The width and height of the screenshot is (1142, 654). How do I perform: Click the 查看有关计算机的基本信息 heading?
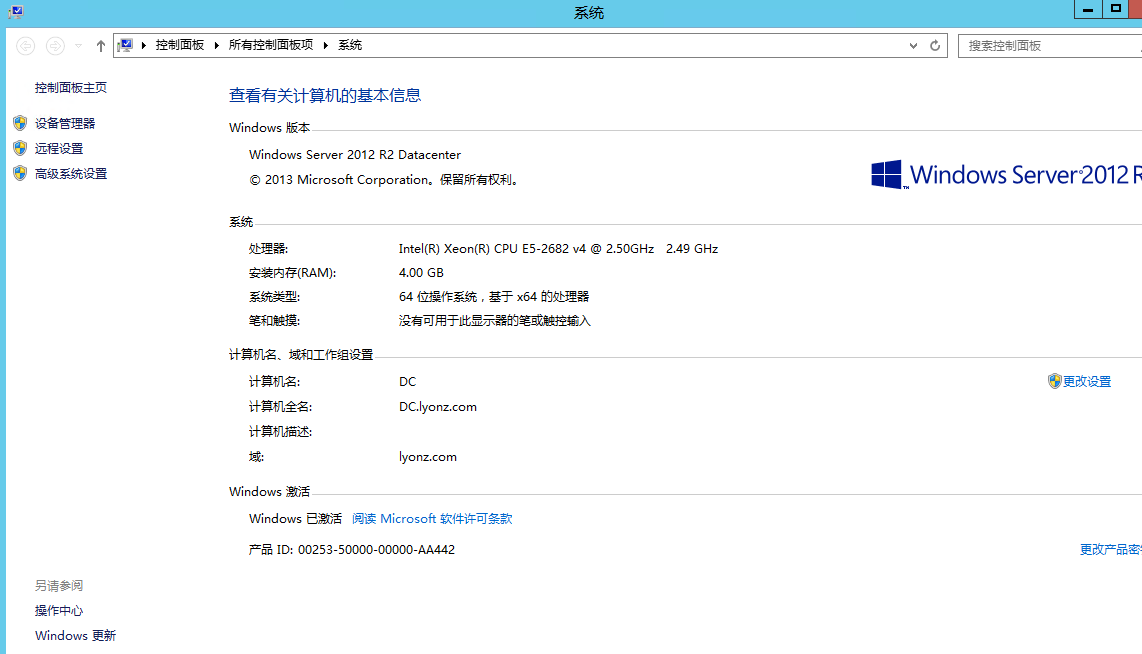point(325,95)
